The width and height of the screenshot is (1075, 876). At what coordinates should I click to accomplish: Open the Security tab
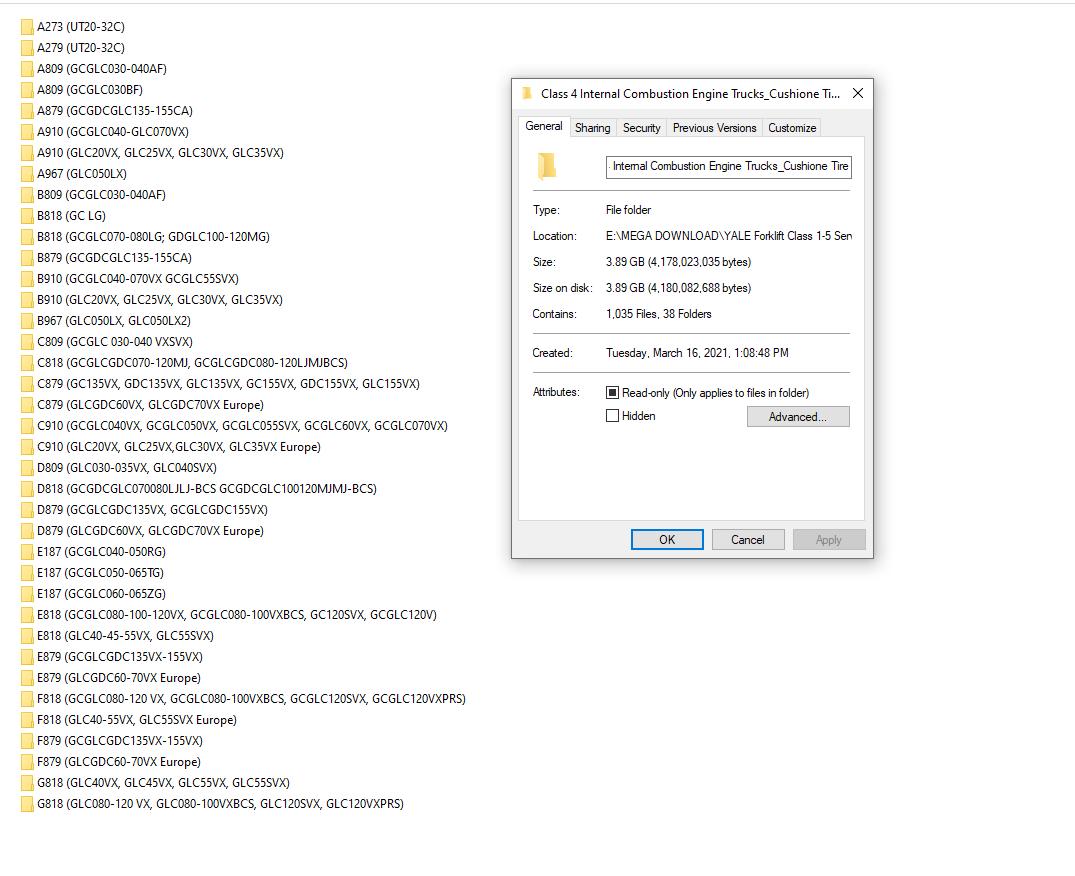642,127
